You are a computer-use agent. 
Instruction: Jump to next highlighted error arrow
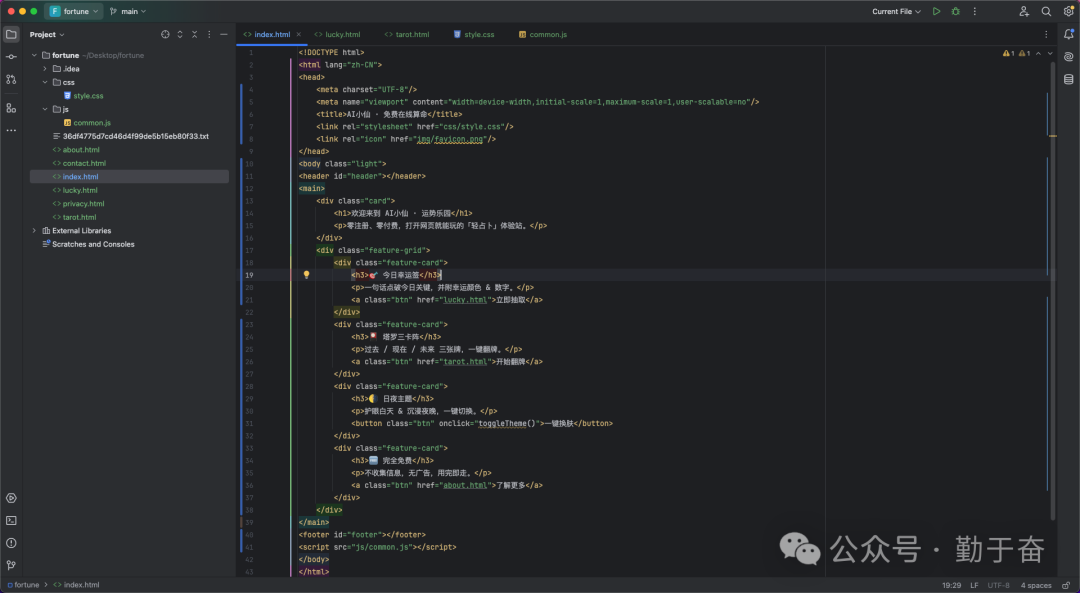[x=1050, y=53]
